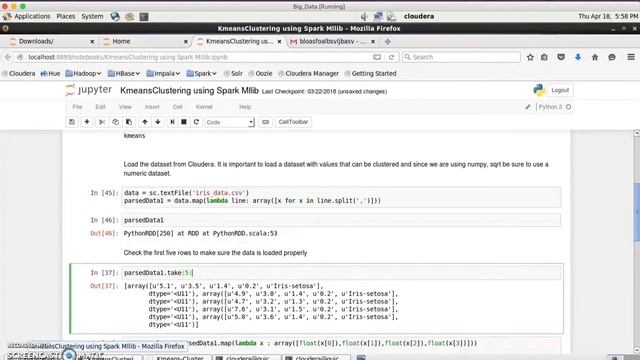640x360 pixels.
Task: Click the parsedData1.take(5) code cell
Action: (342, 273)
